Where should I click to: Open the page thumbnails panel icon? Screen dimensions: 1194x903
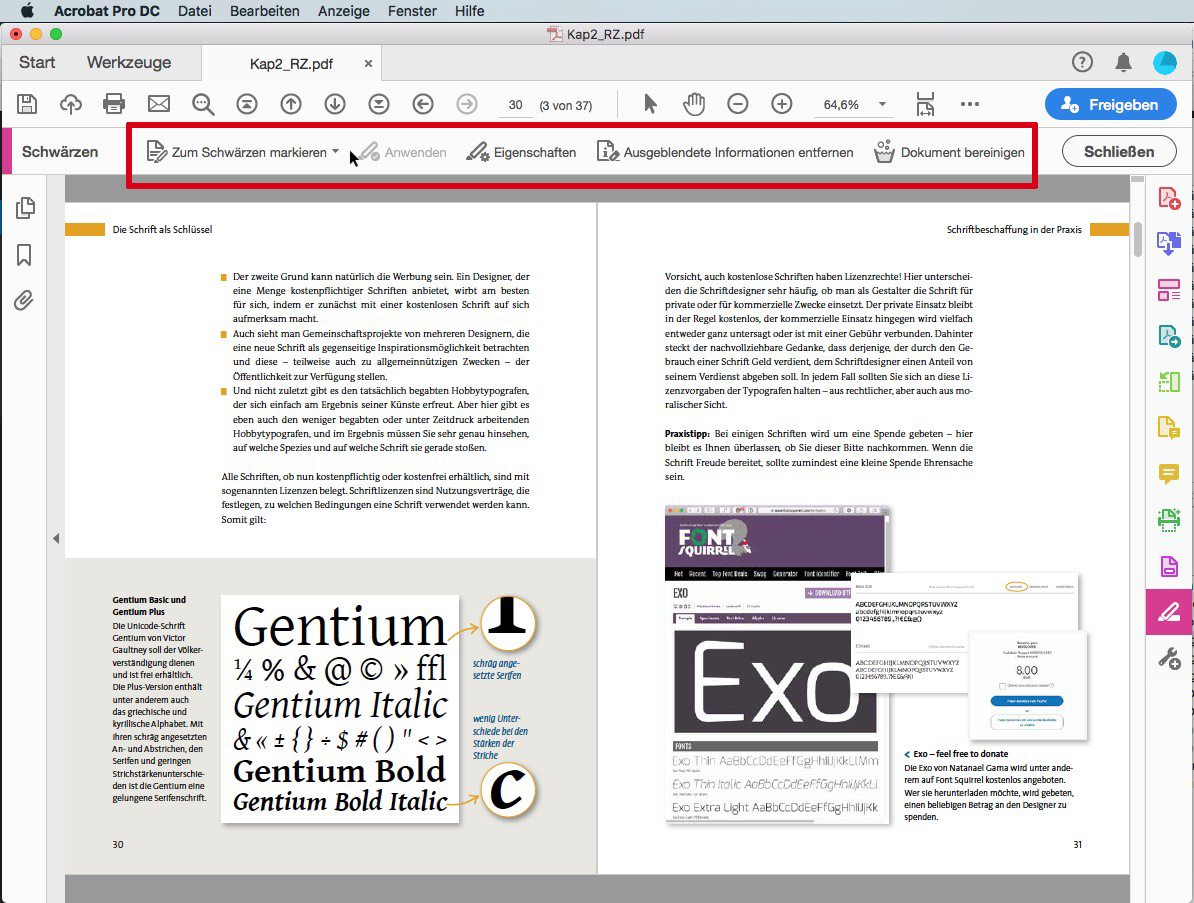[25, 208]
